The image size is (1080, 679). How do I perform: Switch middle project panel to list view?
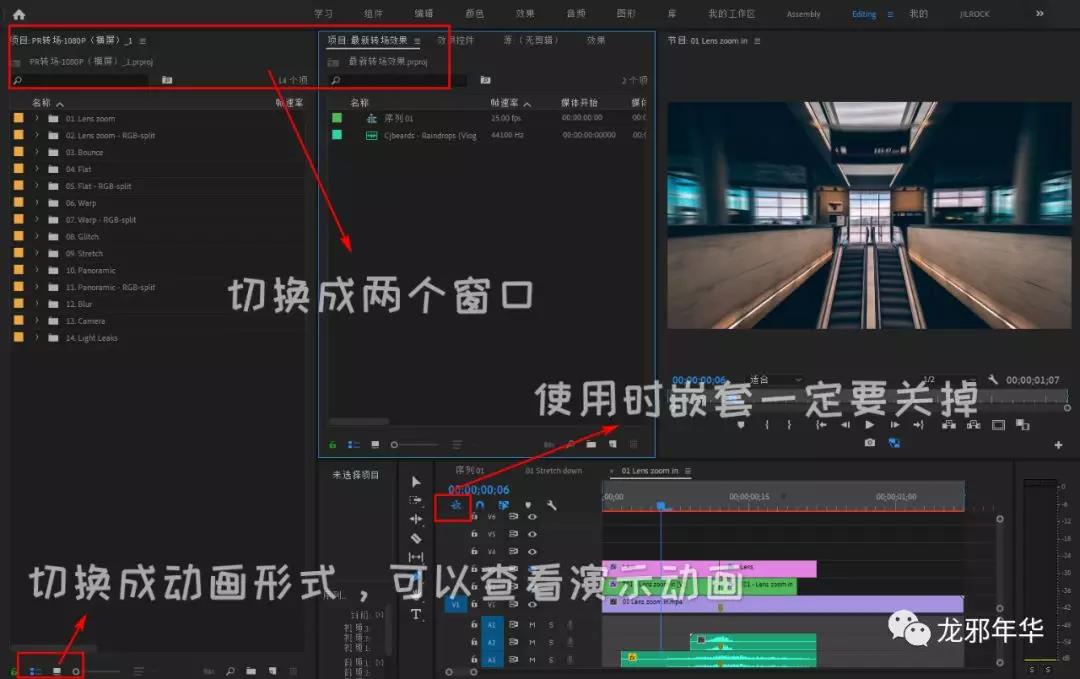pos(354,445)
